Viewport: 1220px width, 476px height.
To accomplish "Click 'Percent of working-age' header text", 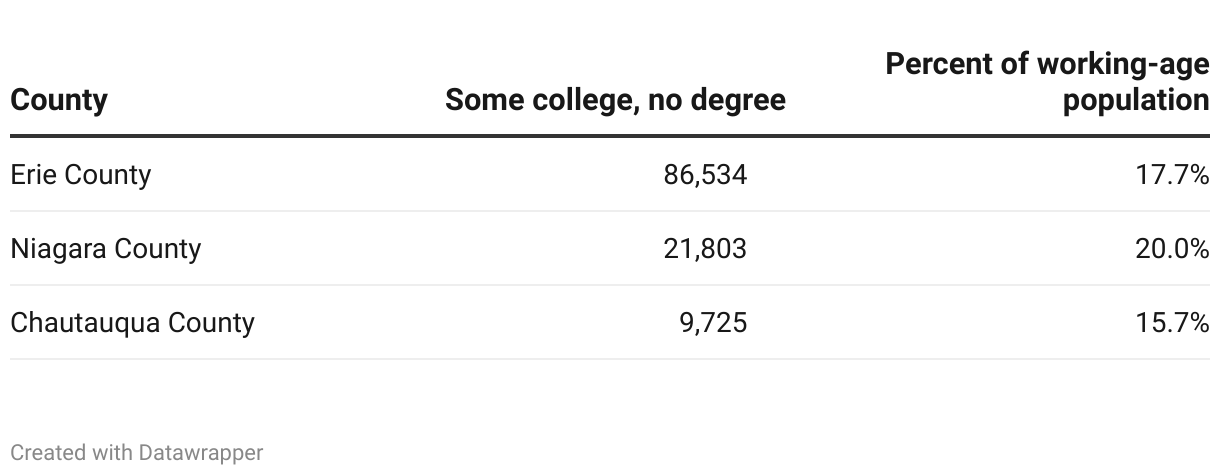I will [x=1048, y=65].
